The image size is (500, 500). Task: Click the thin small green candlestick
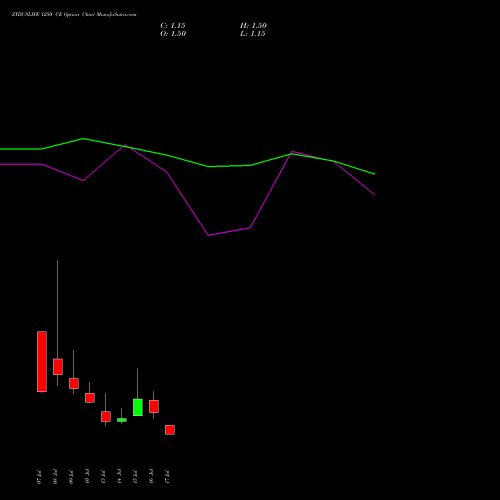[122, 420]
